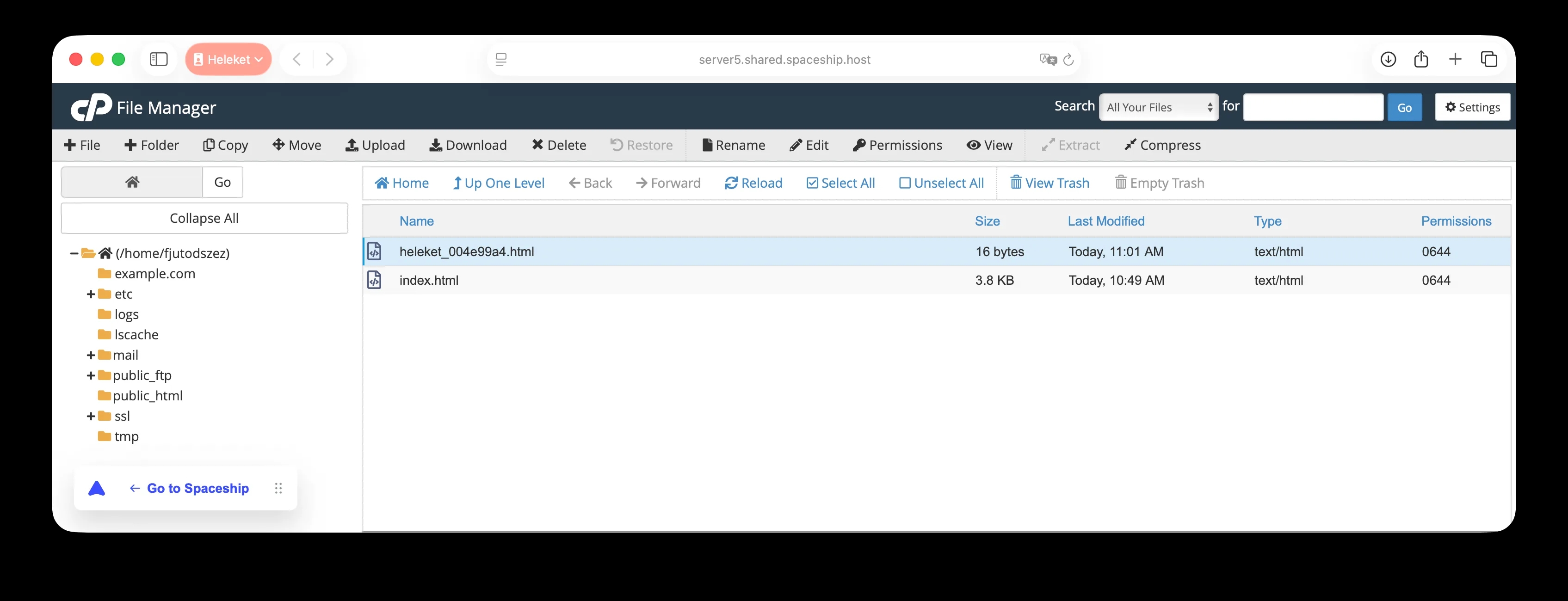Open the All Your Files search dropdown
The height and width of the screenshot is (601, 1568).
[1158, 107]
